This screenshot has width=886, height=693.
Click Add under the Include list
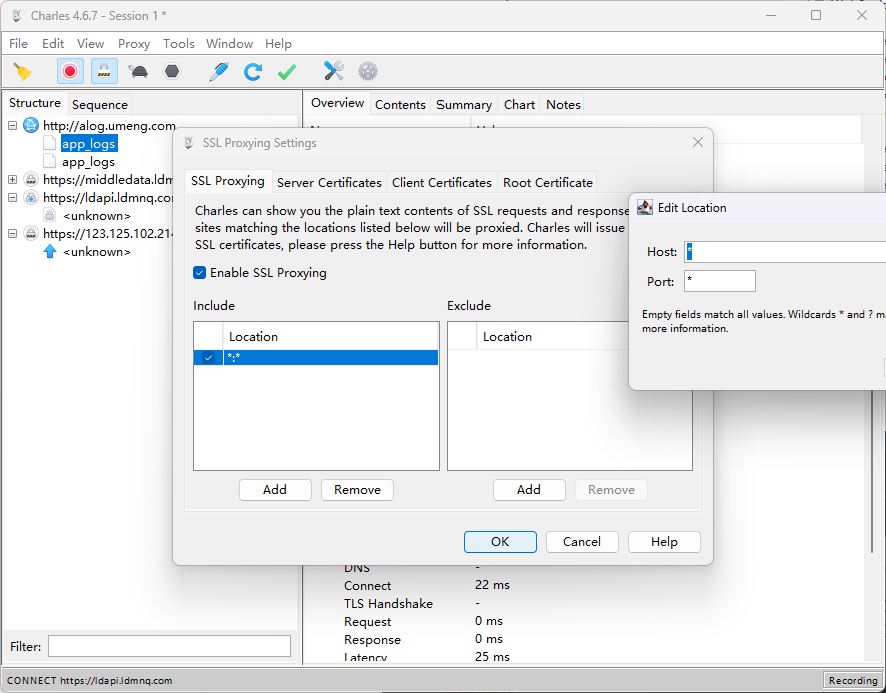274,489
